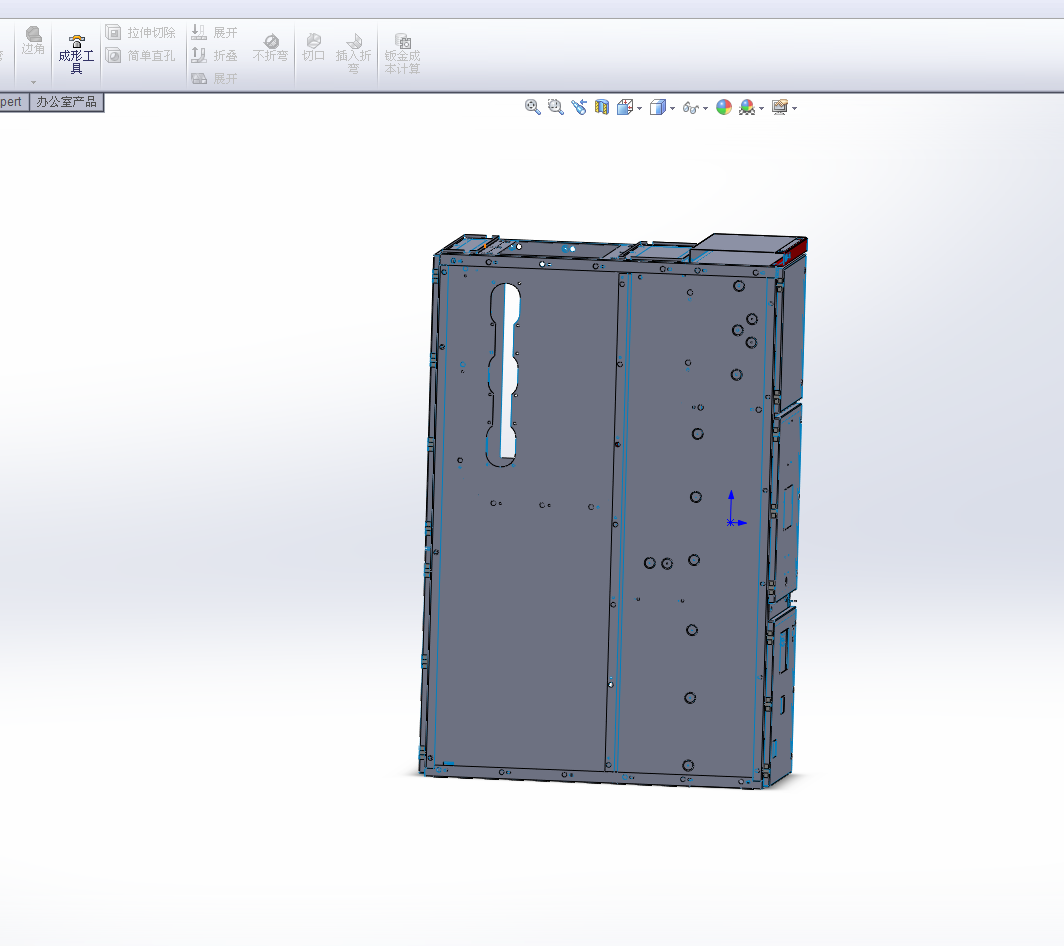The height and width of the screenshot is (946, 1064).
Task: Open the View Settings dropdown arrow
Action: click(x=795, y=109)
